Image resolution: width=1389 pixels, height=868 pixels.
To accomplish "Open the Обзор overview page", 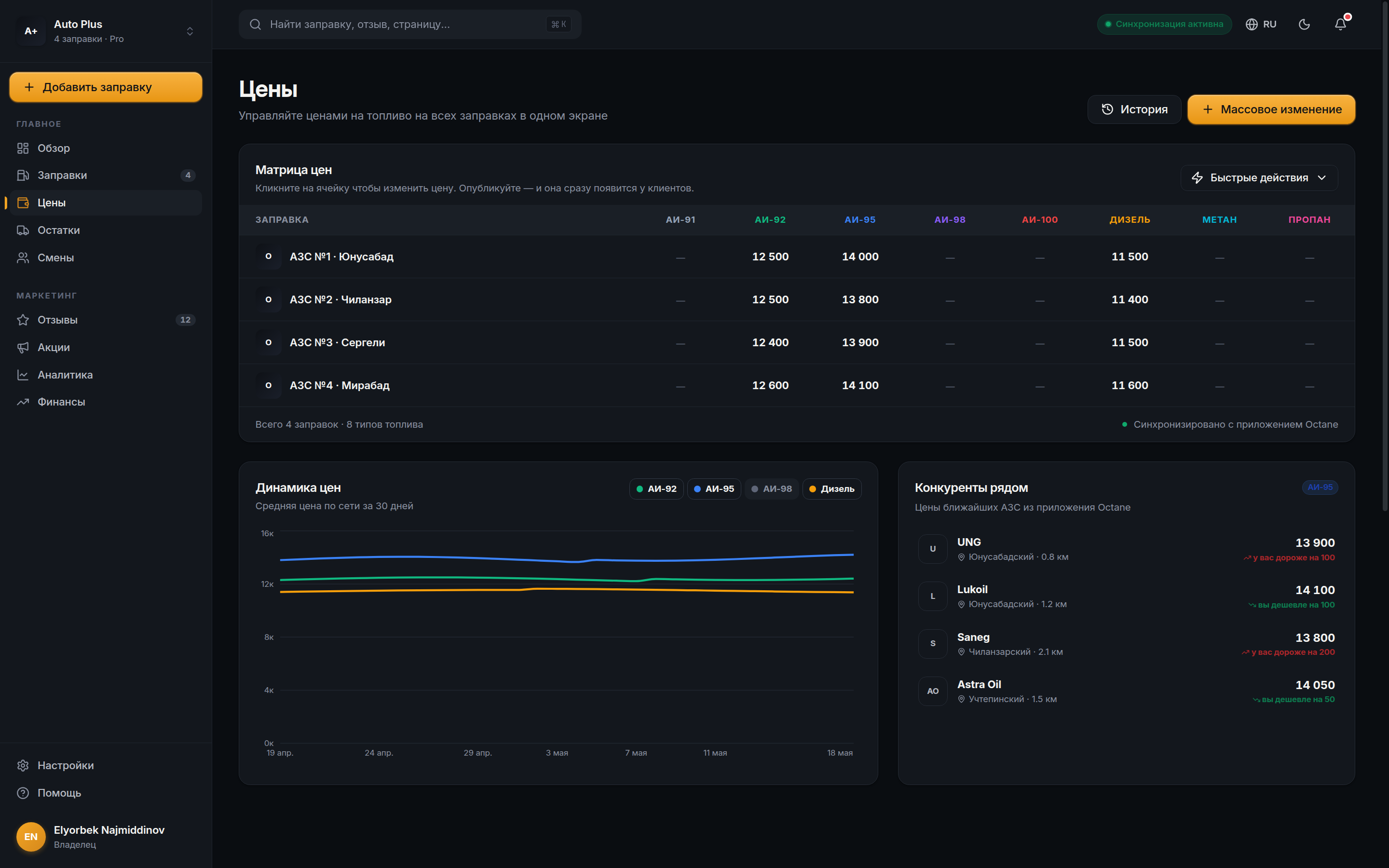I will coord(106,148).
